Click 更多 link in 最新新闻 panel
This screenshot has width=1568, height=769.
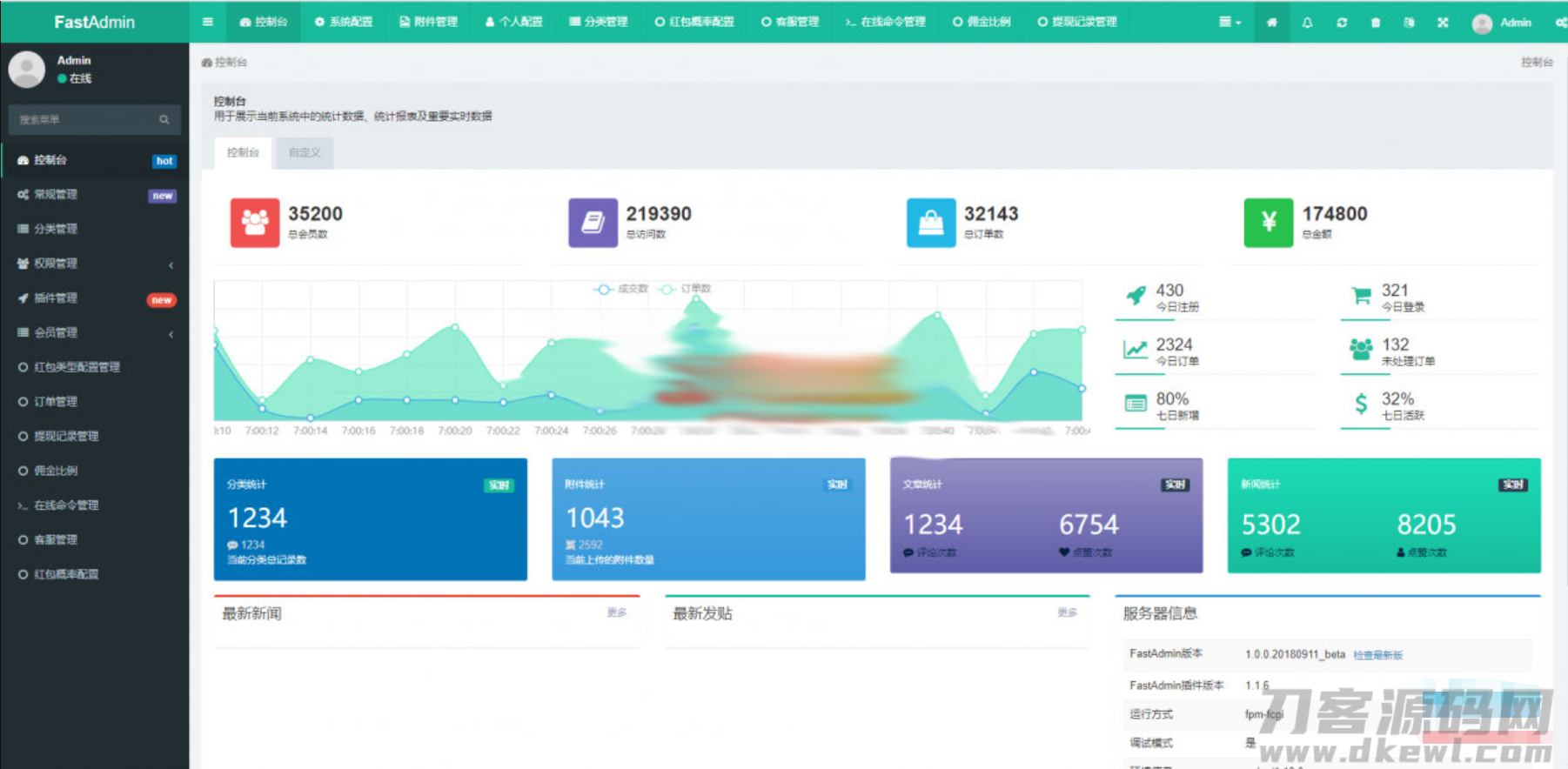point(616,612)
